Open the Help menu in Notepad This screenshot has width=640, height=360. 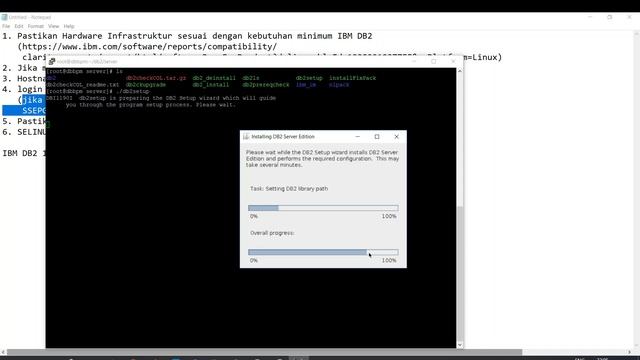[69, 26]
